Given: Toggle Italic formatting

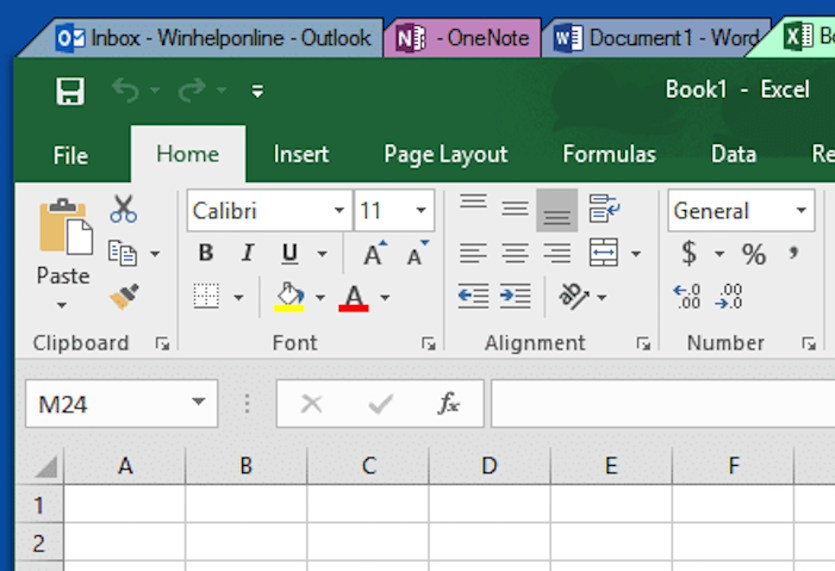Looking at the screenshot, I should (248, 252).
